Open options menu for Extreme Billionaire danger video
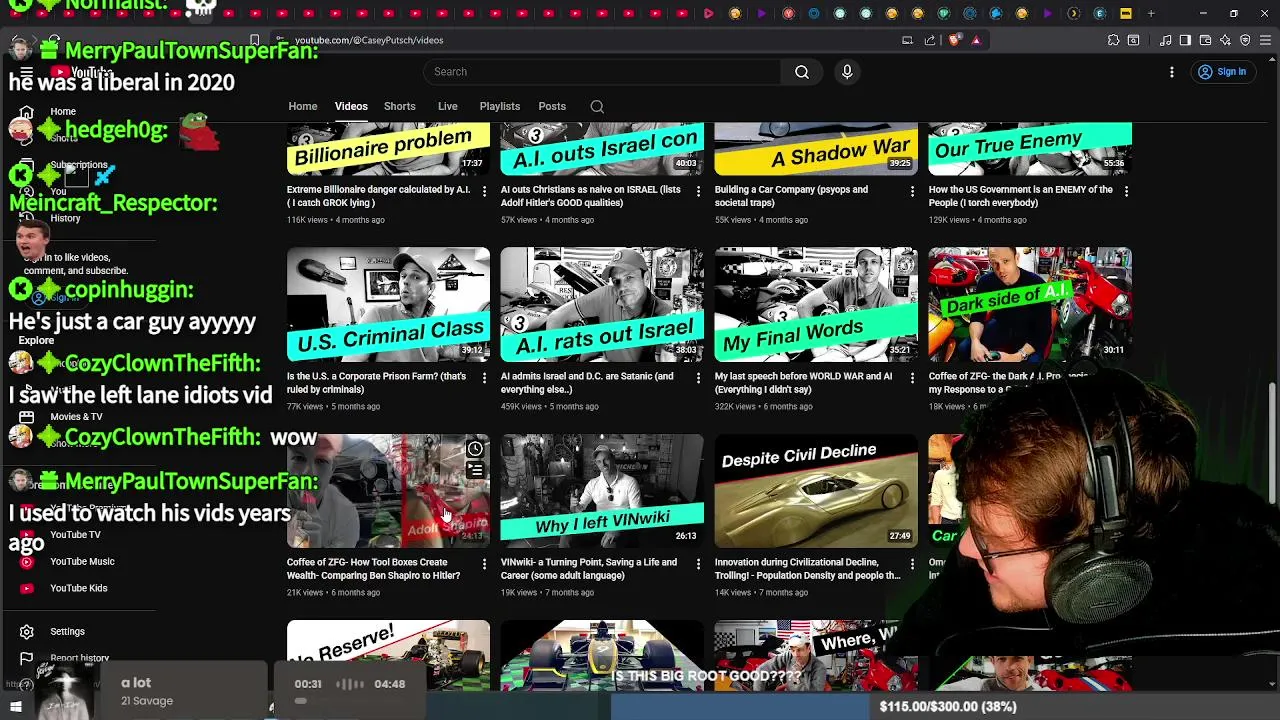The image size is (1280, 720). click(x=485, y=190)
